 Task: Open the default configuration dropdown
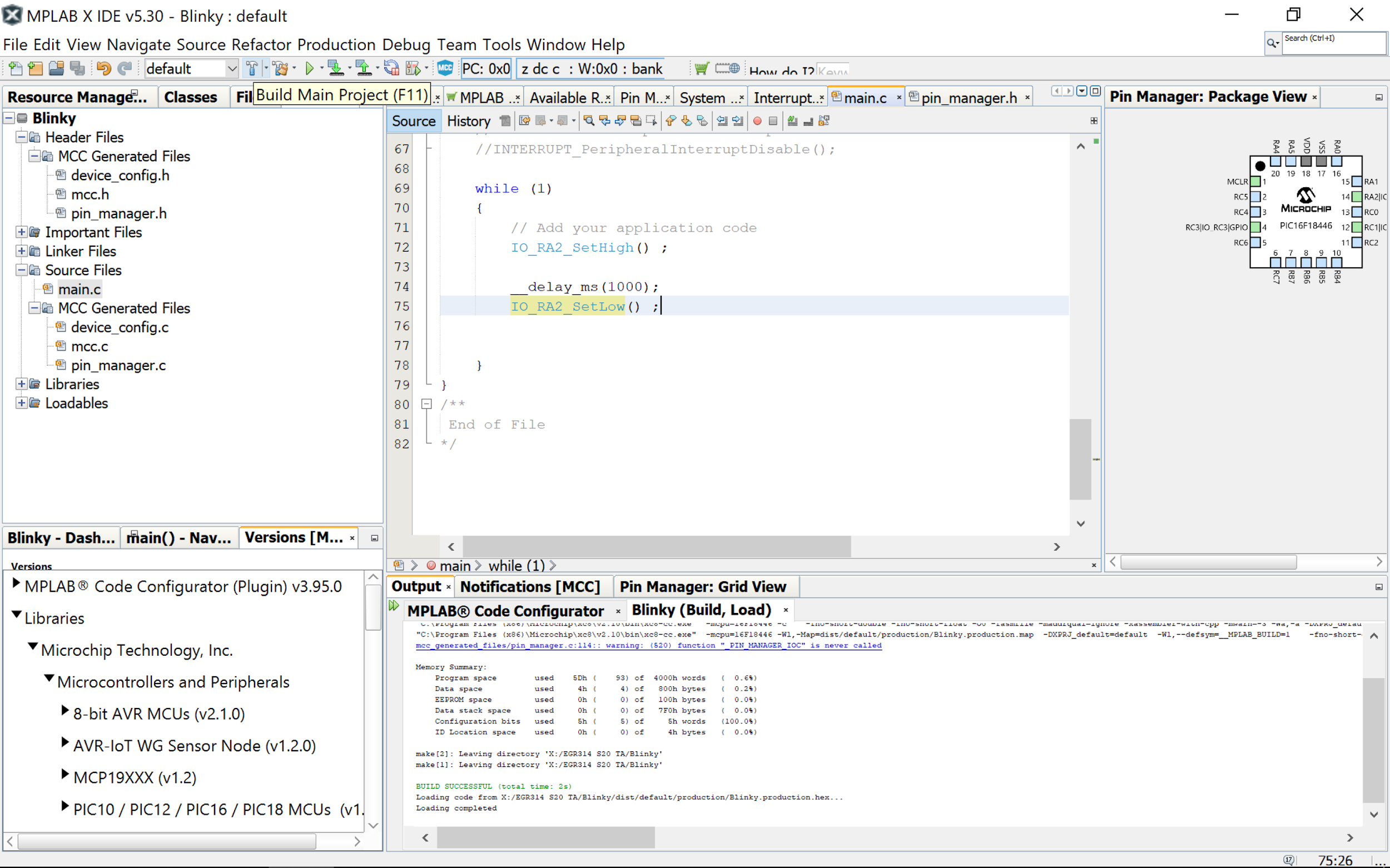point(231,69)
